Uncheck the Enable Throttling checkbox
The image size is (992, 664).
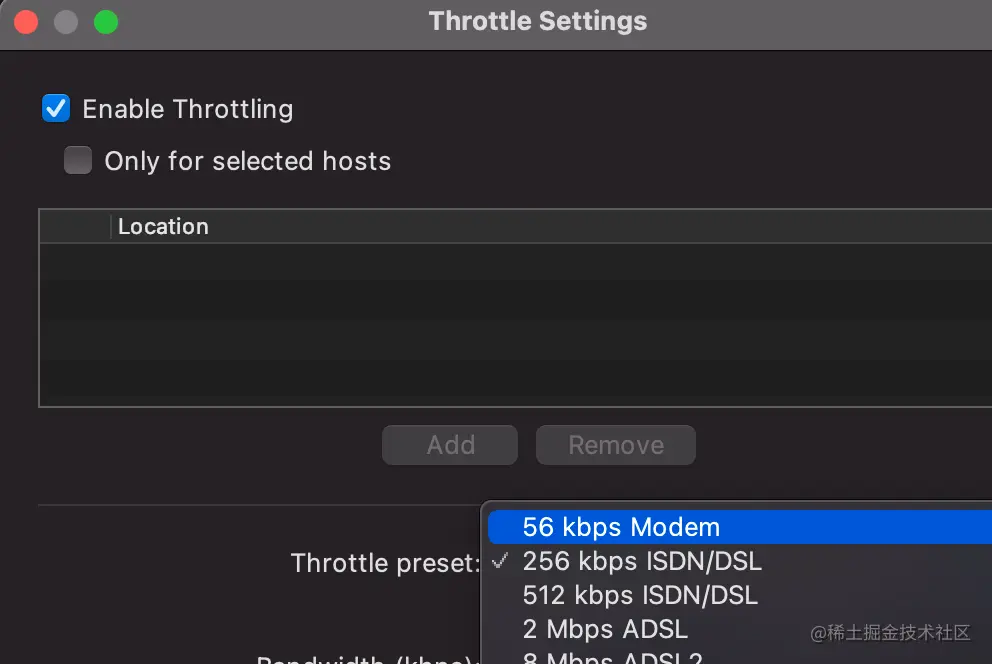(56, 108)
